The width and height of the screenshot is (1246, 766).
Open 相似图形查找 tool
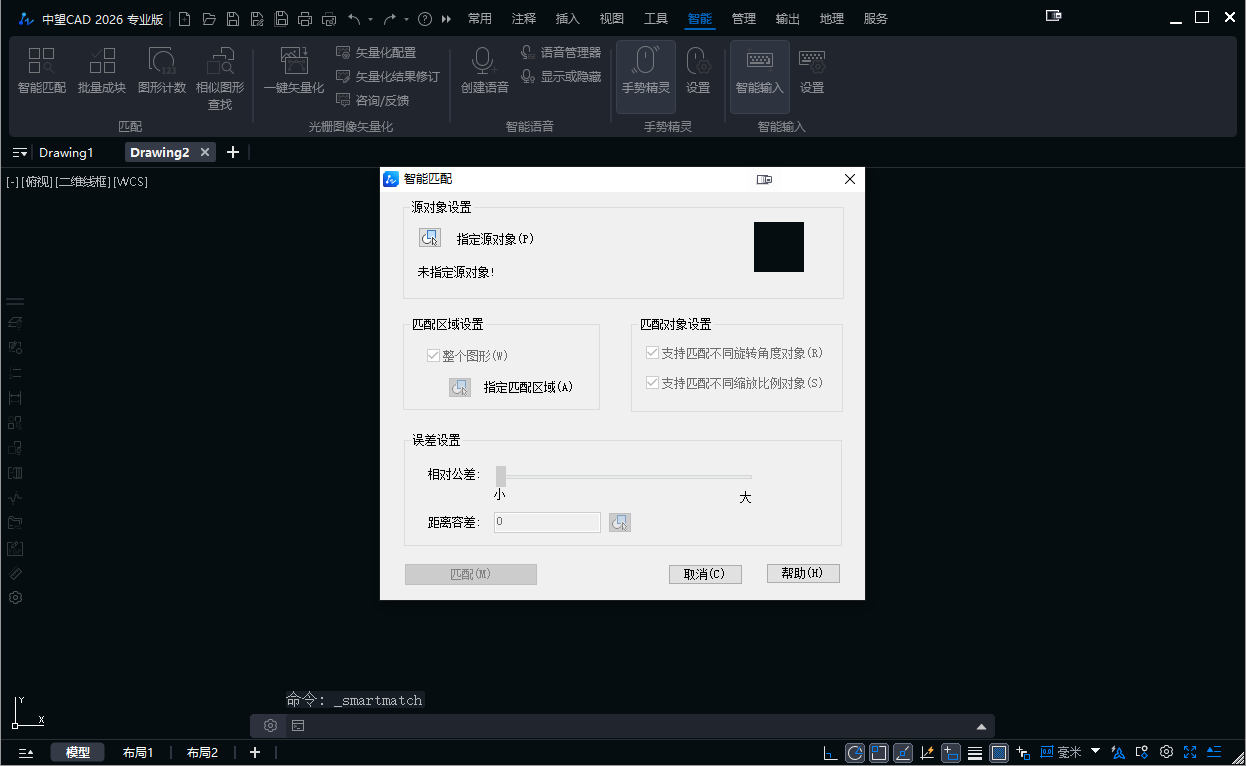pyautogui.click(x=220, y=78)
